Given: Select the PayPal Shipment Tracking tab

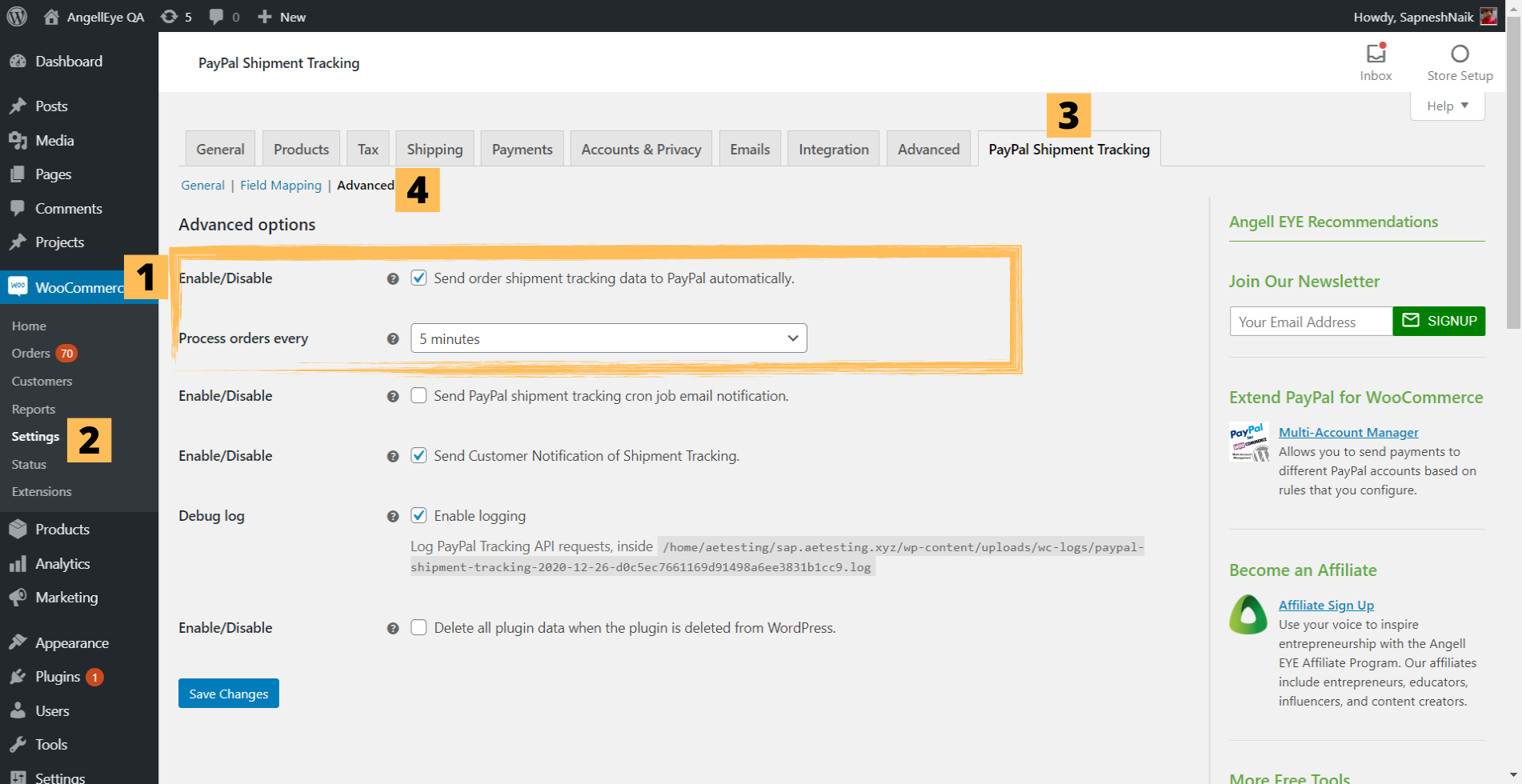Looking at the screenshot, I should [1069, 149].
